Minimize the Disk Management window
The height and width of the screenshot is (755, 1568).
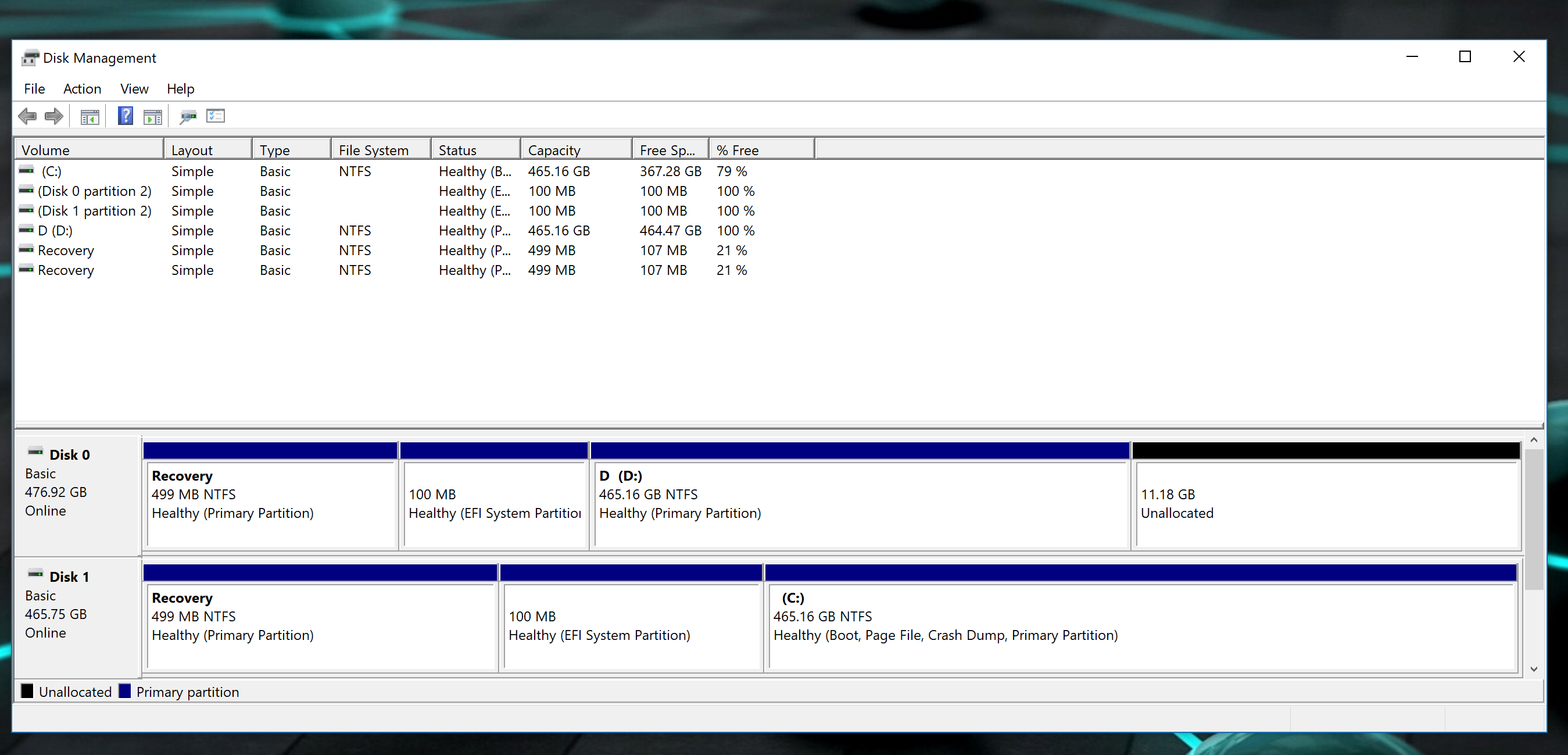click(x=1412, y=56)
